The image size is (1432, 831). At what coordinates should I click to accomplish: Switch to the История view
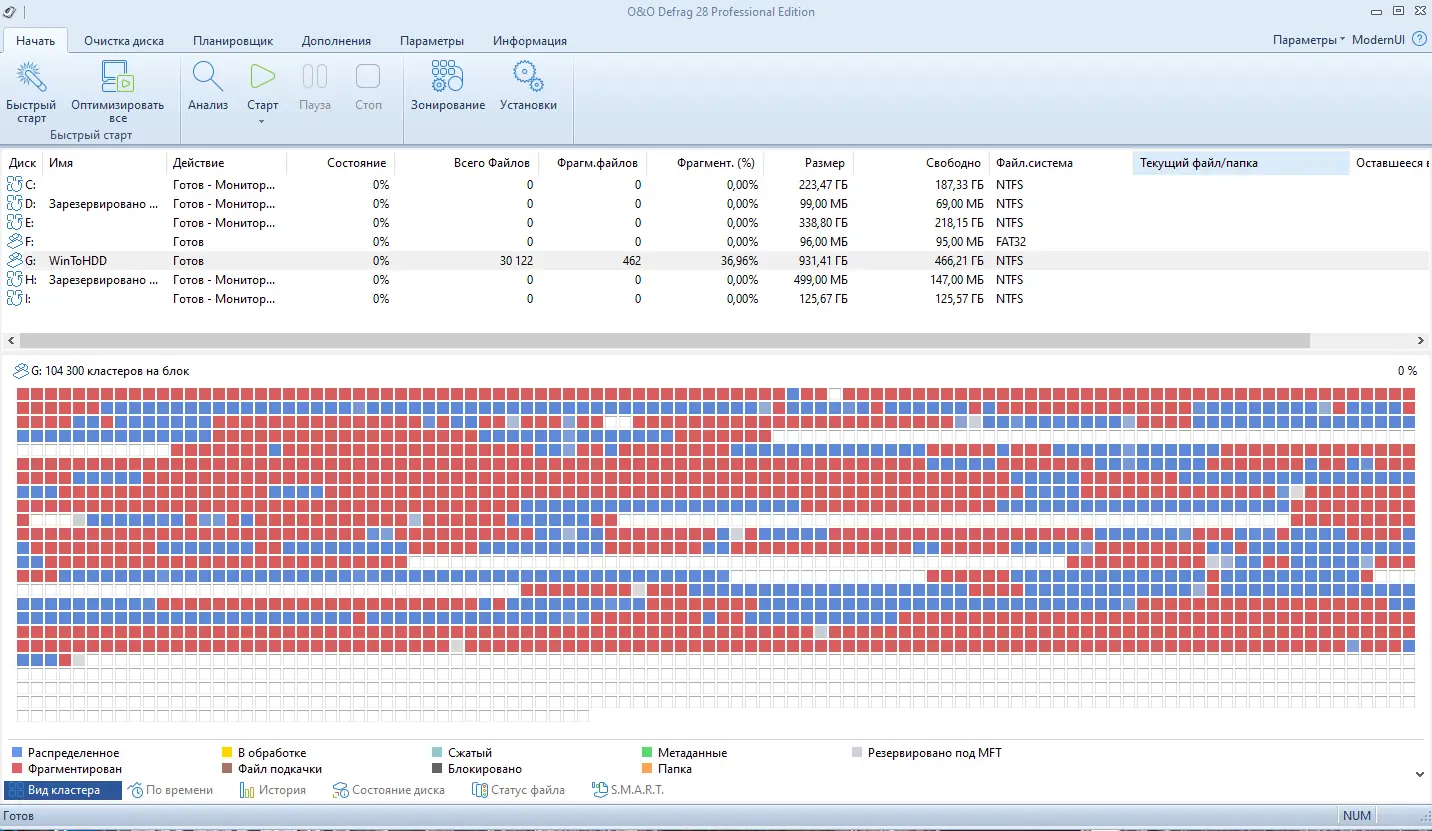[272, 790]
